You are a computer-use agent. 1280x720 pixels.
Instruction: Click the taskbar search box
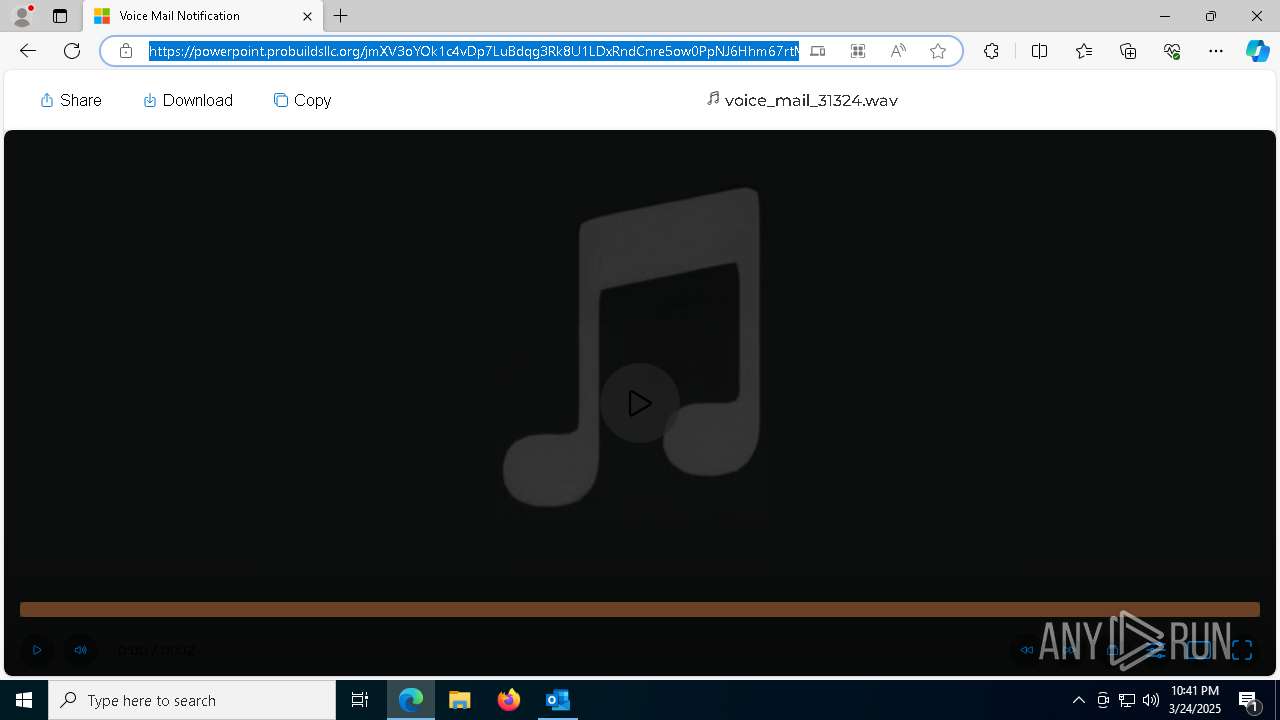pyautogui.click(x=192, y=700)
